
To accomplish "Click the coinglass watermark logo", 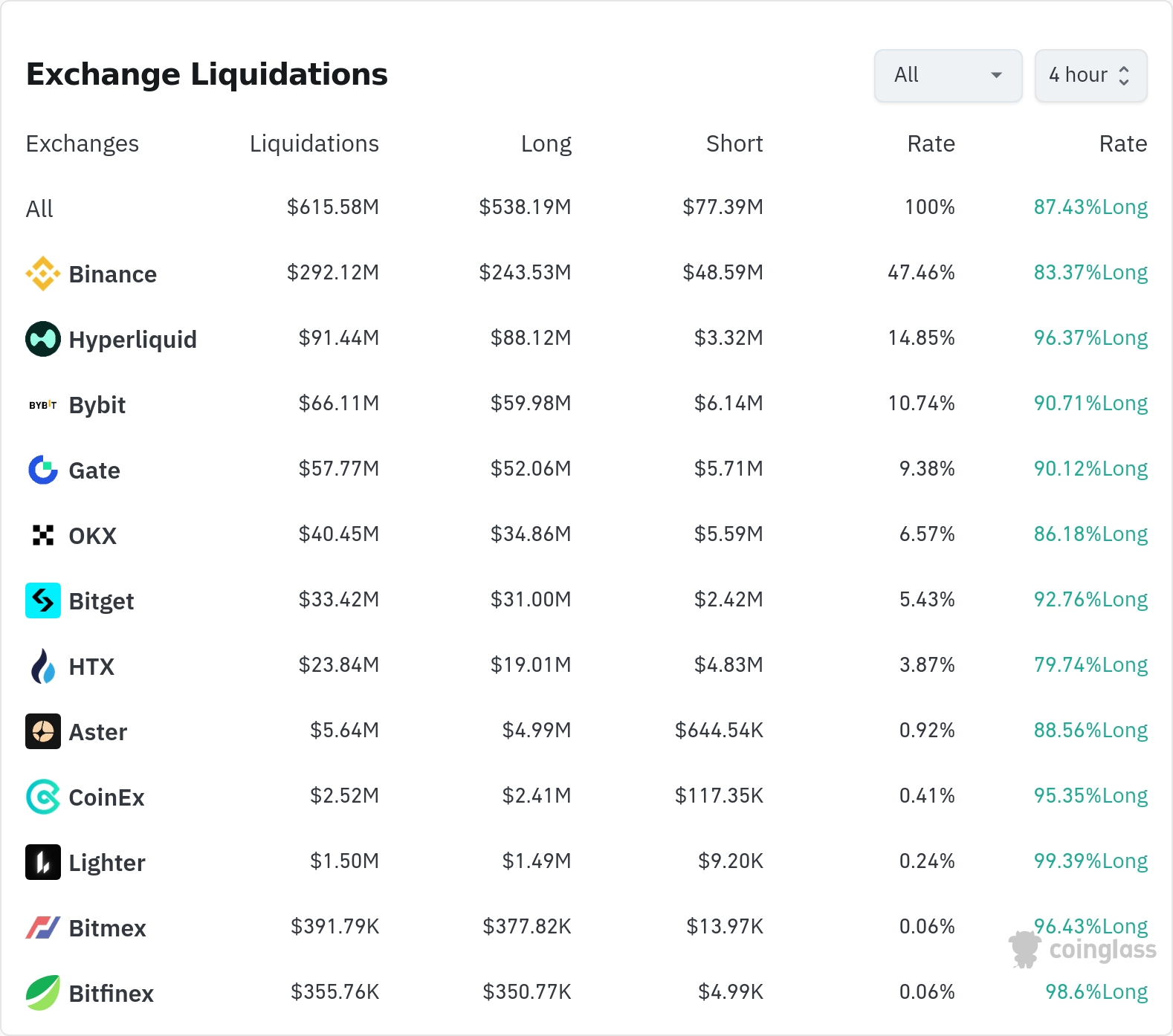I will point(1082,949).
